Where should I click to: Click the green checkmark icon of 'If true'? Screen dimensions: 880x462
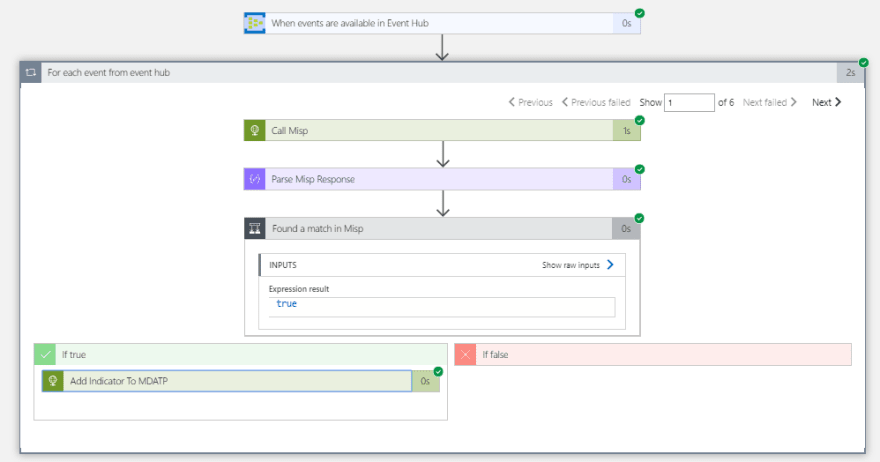point(45,355)
